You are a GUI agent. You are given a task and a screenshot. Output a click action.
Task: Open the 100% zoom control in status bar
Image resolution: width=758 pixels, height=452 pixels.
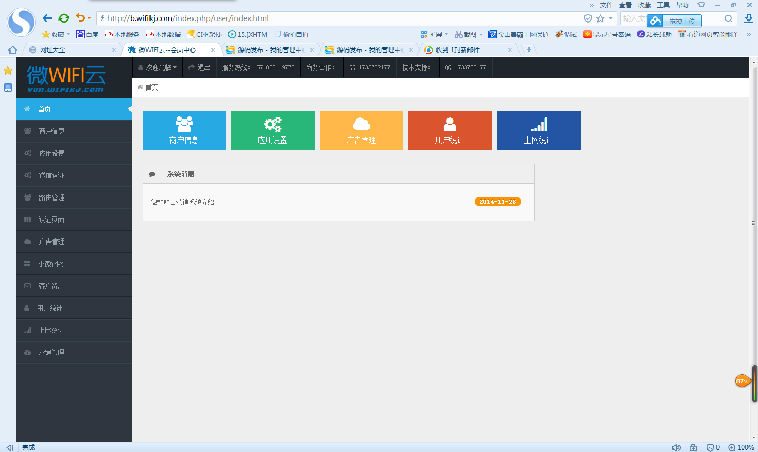[742, 448]
